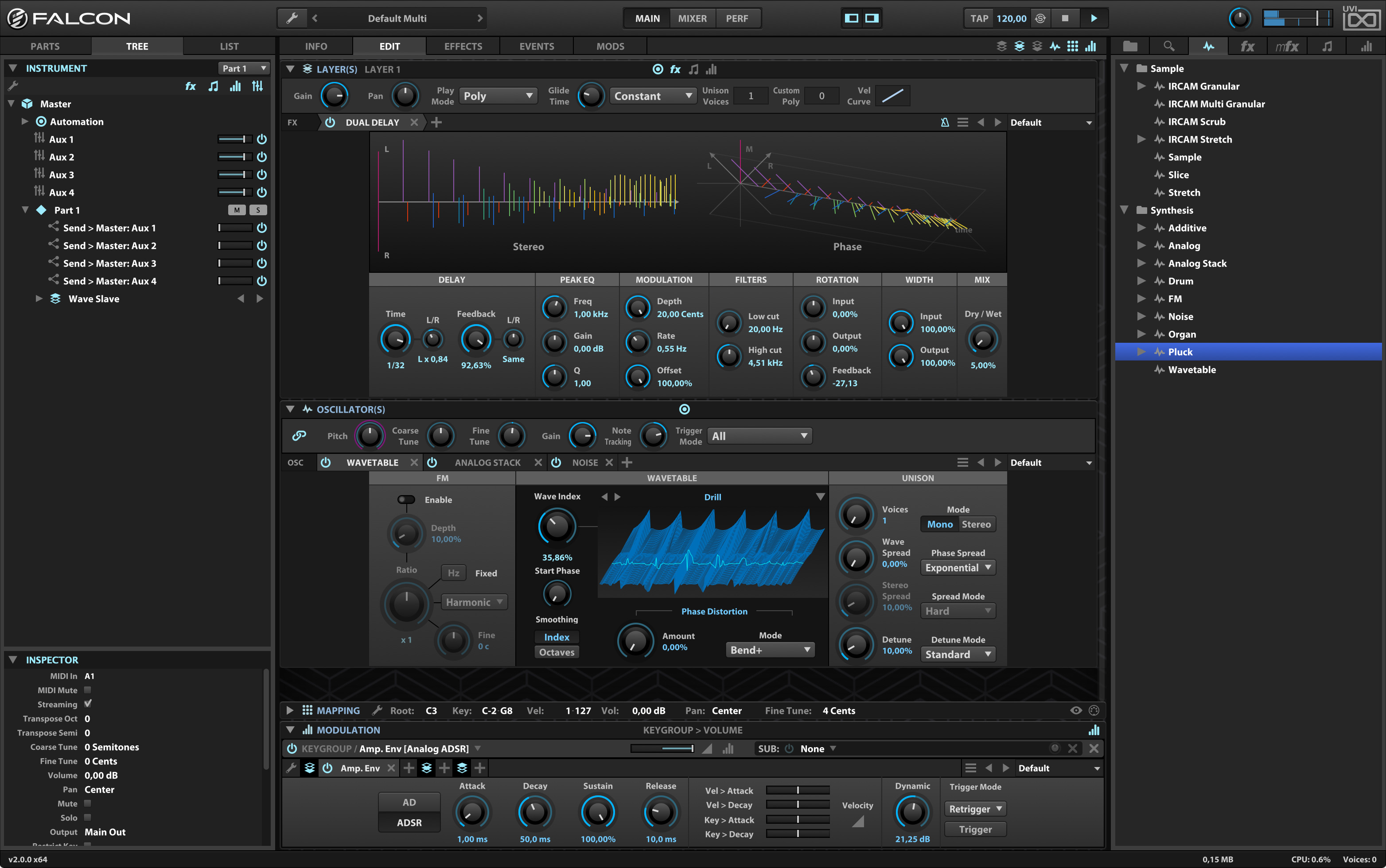Open the Glide Constant dropdown
Screen dimensions: 1386x868
[653, 96]
